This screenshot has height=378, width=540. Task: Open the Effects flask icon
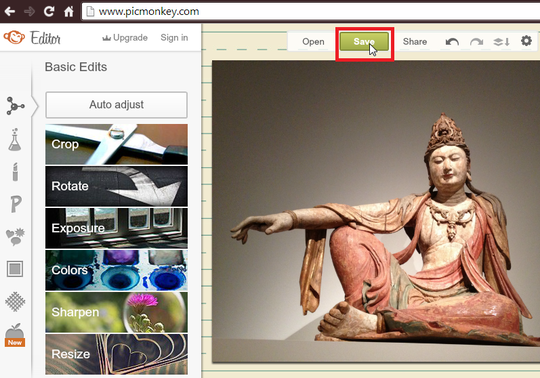15,139
